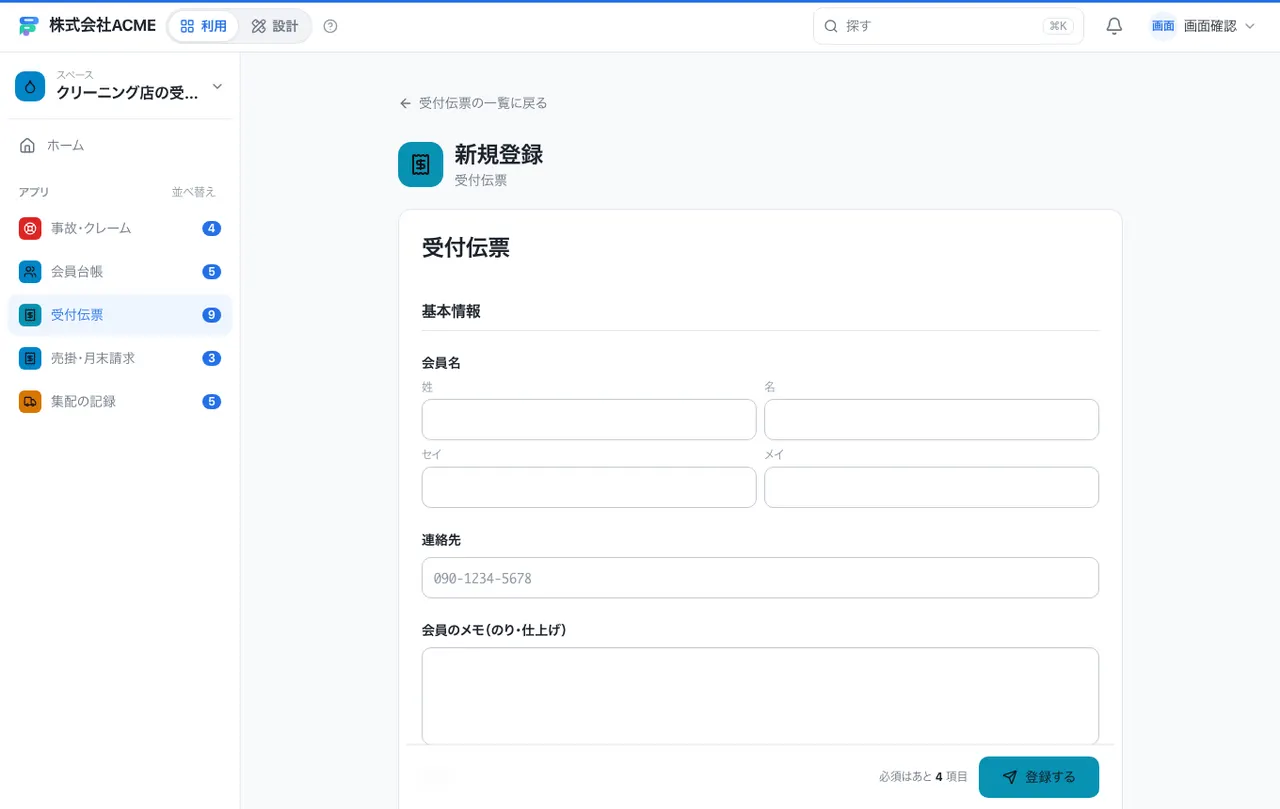Image resolution: width=1280 pixels, height=809 pixels.
Task: Open 集配の記録 in the sidebar
Action: (120, 401)
